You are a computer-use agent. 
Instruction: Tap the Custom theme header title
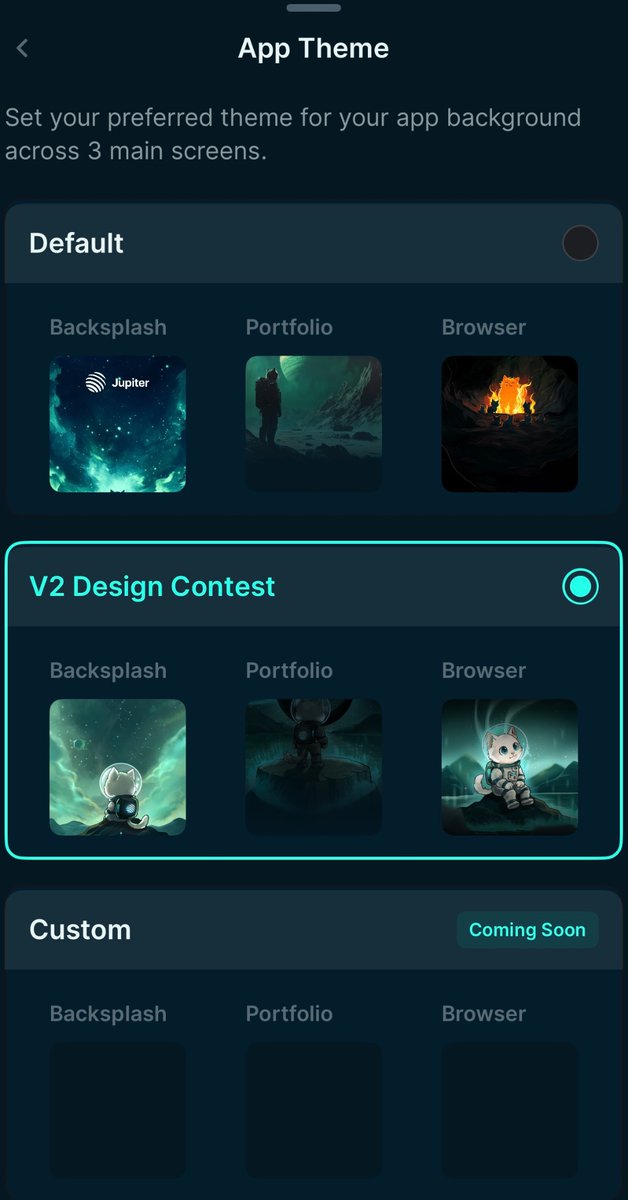[x=80, y=930]
